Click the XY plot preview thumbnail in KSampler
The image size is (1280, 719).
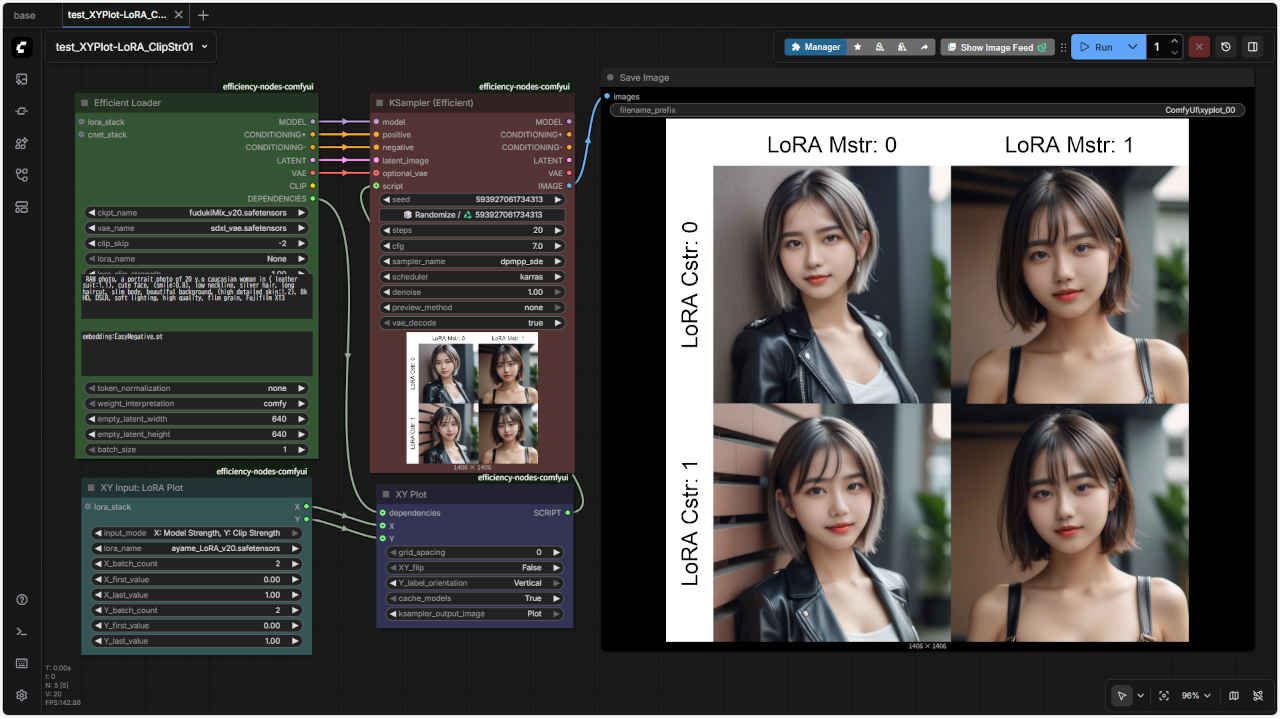point(472,398)
